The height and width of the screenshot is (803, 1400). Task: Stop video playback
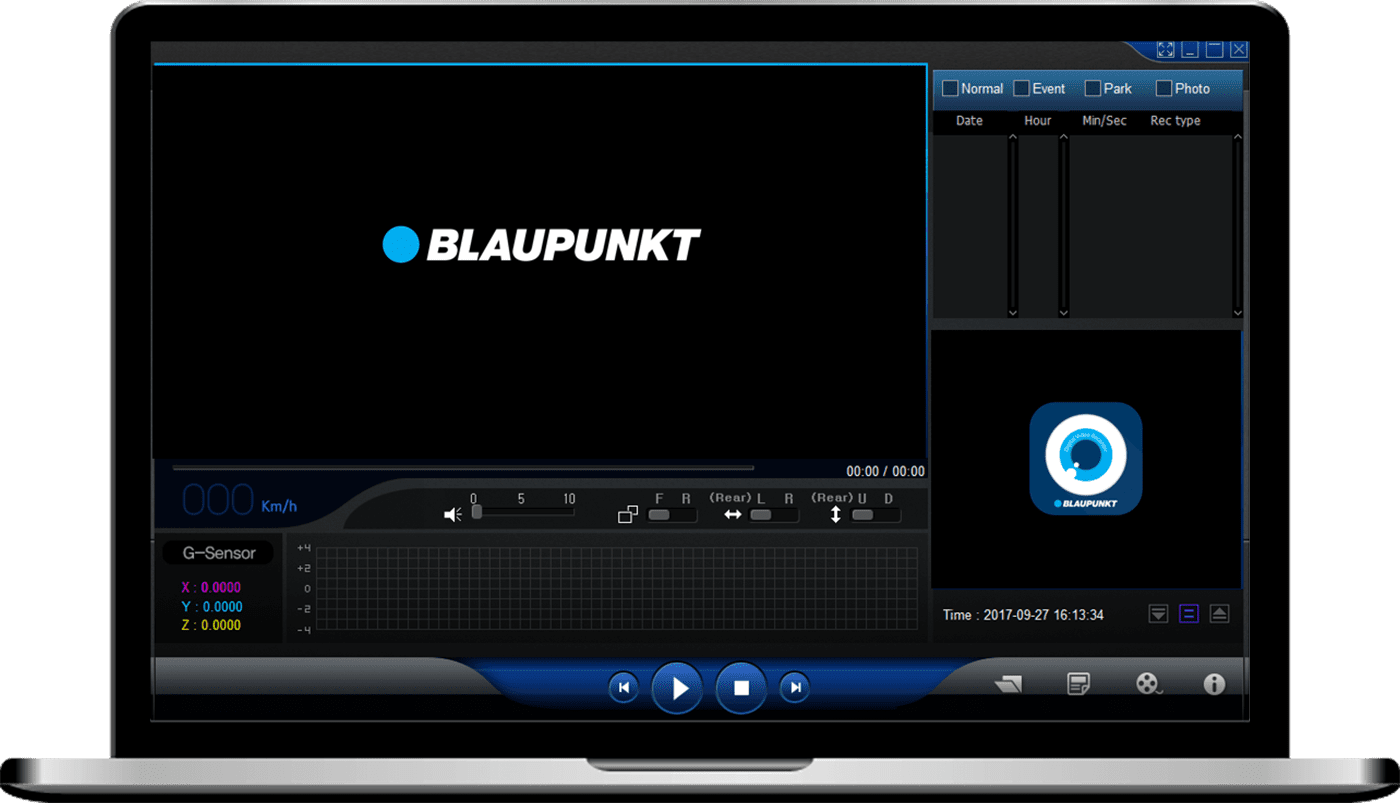pos(741,688)
